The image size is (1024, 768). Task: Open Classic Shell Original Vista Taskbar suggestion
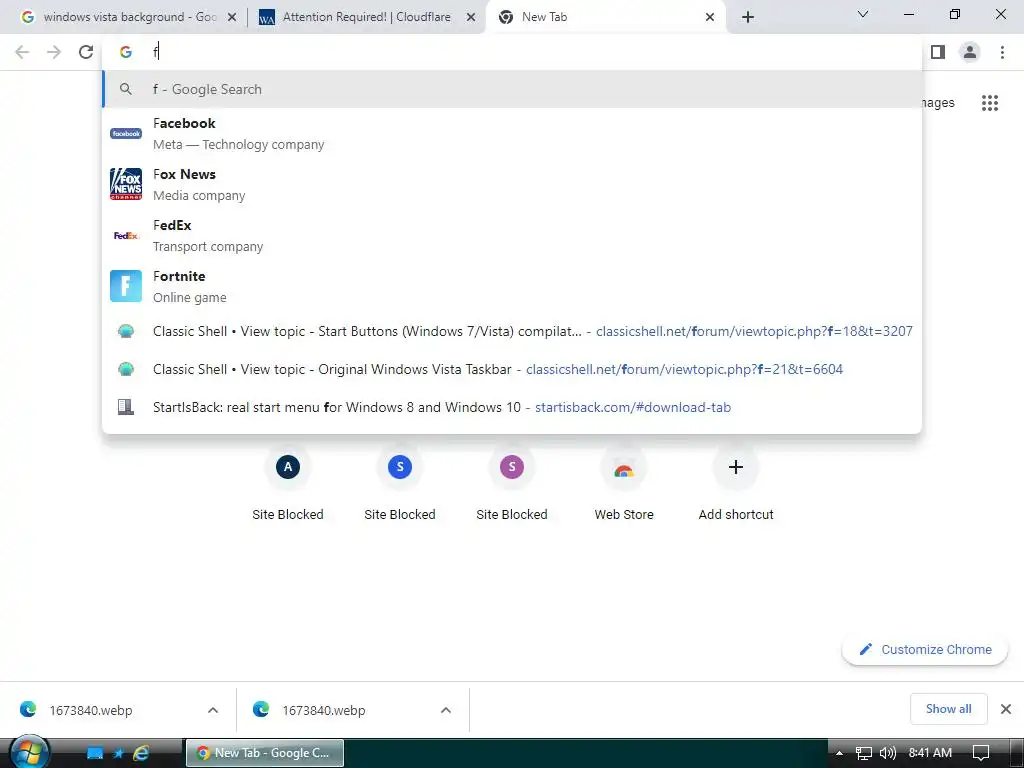point(512,369)
